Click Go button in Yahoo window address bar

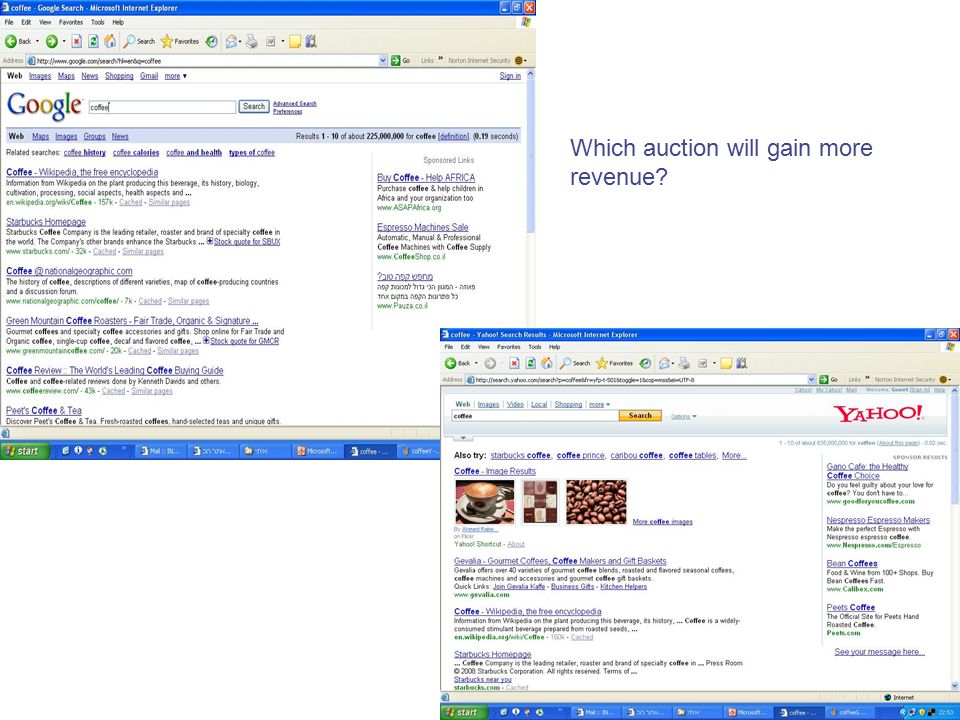[x=829, y=380]
